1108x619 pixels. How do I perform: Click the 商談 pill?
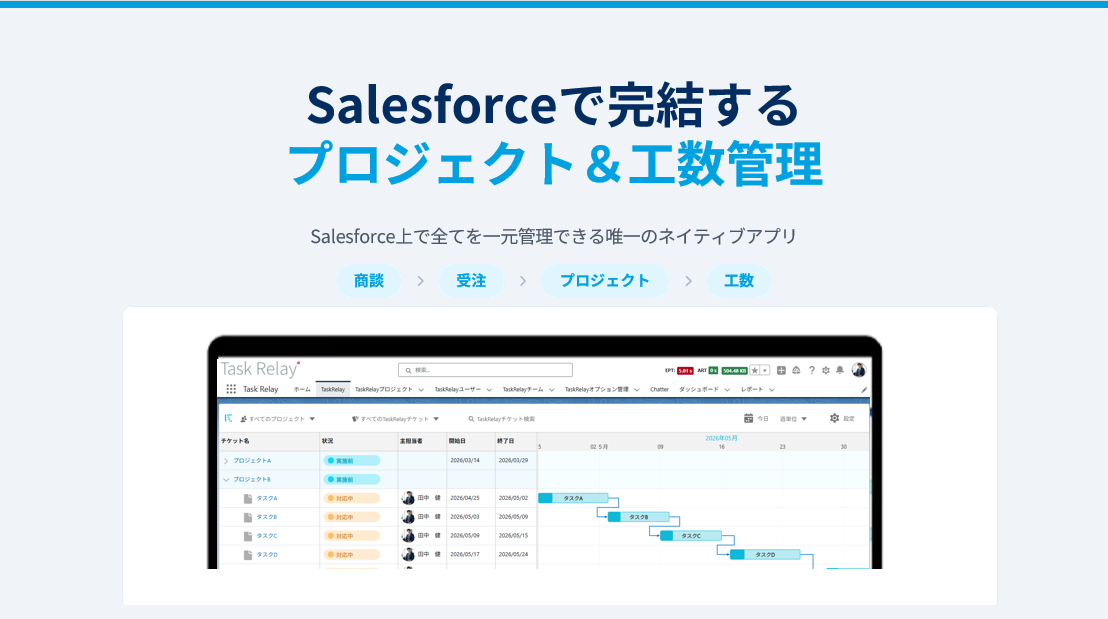[369, 281]
